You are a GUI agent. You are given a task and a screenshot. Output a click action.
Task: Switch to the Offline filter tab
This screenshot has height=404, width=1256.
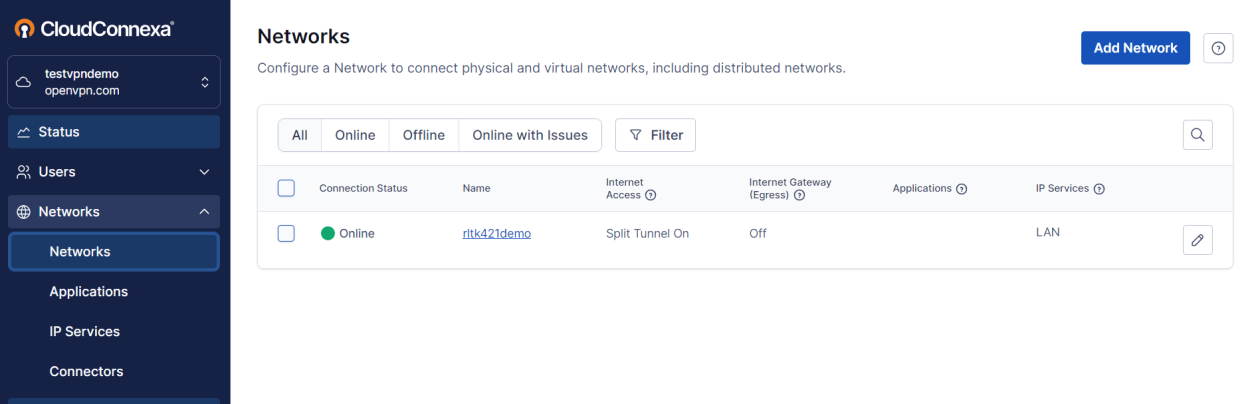(x=423, y=135)
